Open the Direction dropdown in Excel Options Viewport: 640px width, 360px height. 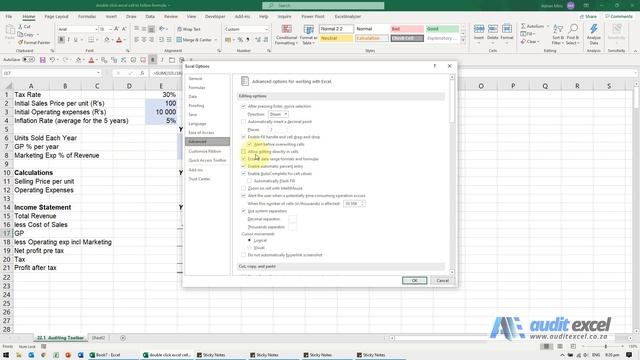pos(278,114)
